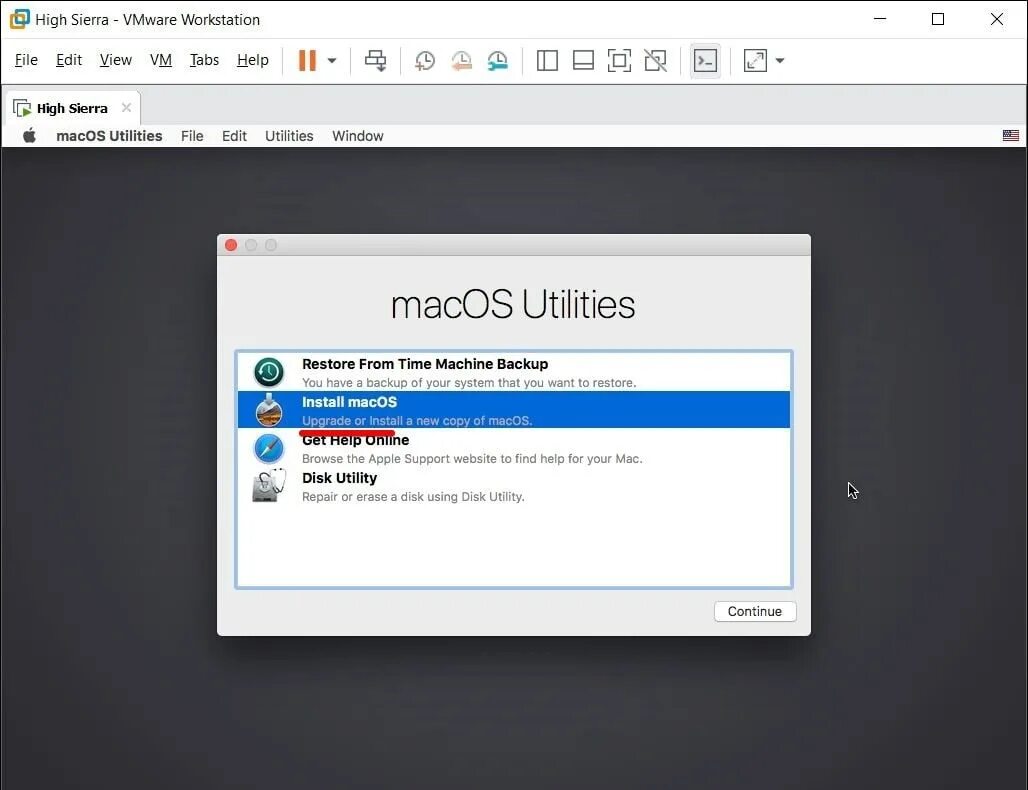The width and height of the screenshot is (1028, 790).
Task: Click the Continue button
Action: pos(755,611)
